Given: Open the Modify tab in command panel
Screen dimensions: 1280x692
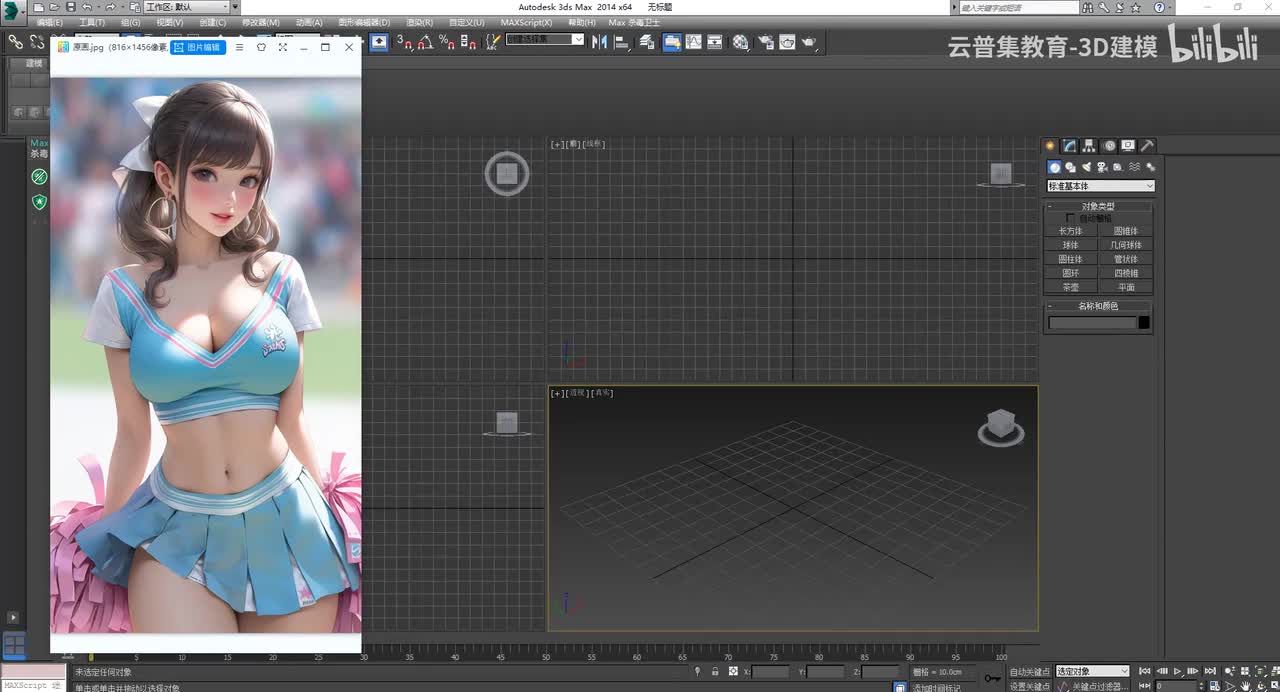Looking at the screenshot, I should pyautogui.click(x=1069, y=146).
